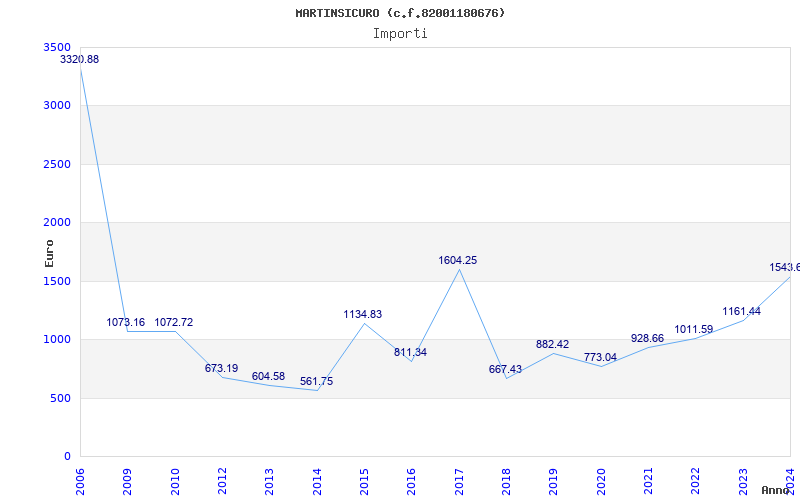
Task: Click the Importi subtitle
Action: [400, 34]
